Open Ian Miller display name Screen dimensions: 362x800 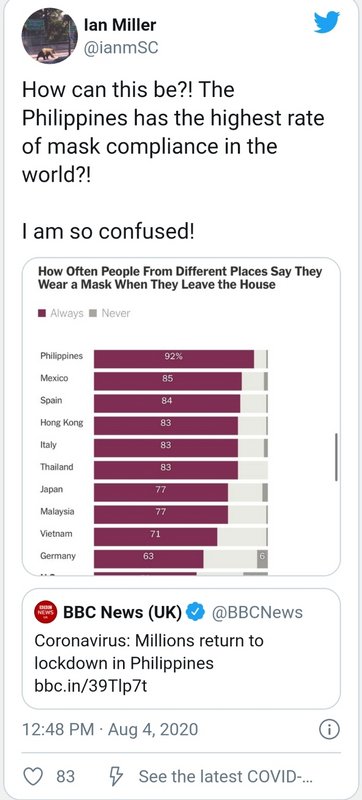tap(119, 24)
